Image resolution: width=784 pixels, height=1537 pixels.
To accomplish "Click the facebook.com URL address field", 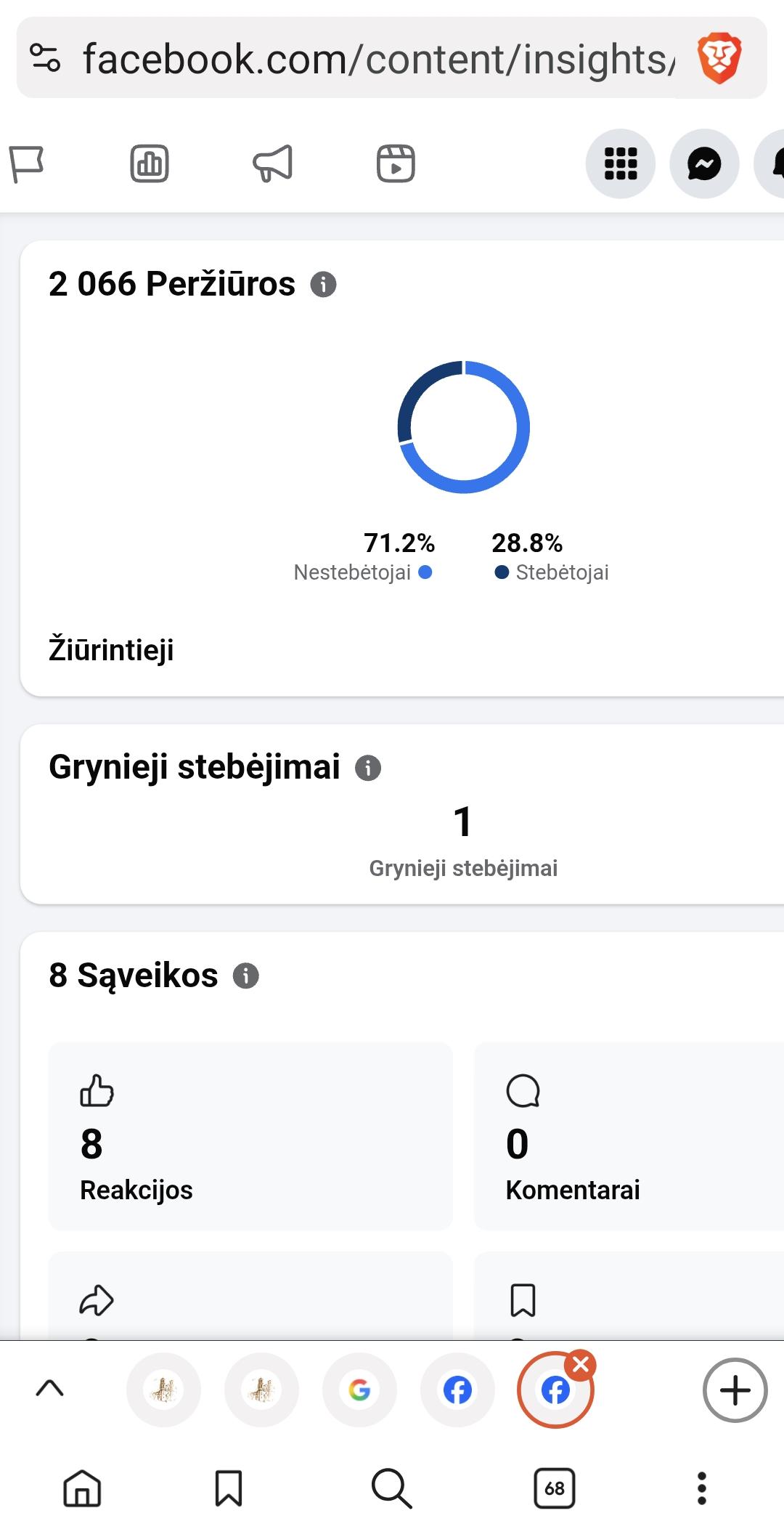I will (377, 58).
